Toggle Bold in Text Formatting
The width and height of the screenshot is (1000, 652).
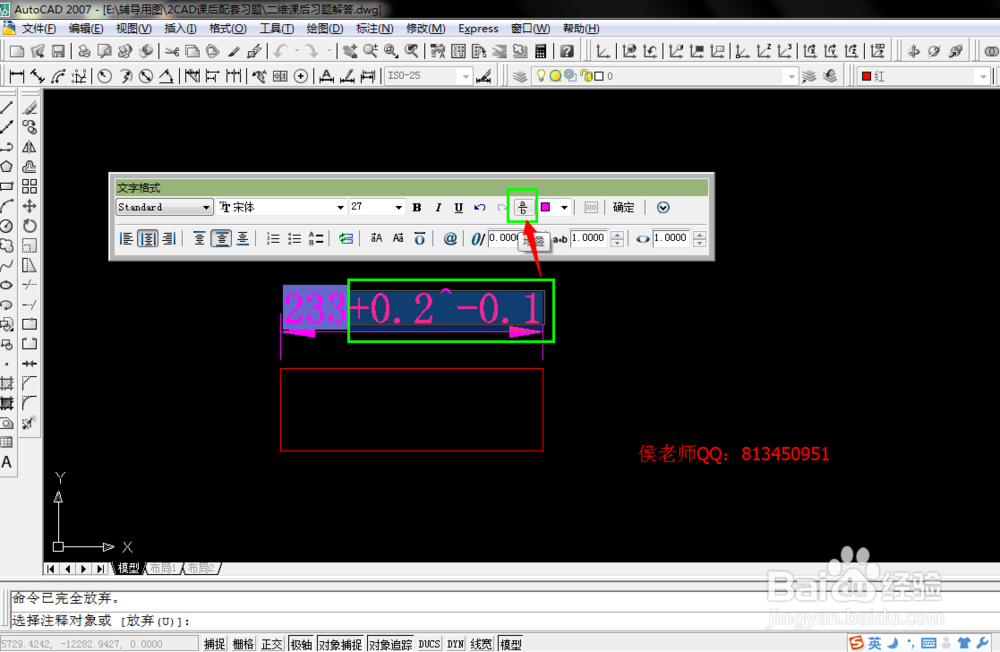(417, 207)
